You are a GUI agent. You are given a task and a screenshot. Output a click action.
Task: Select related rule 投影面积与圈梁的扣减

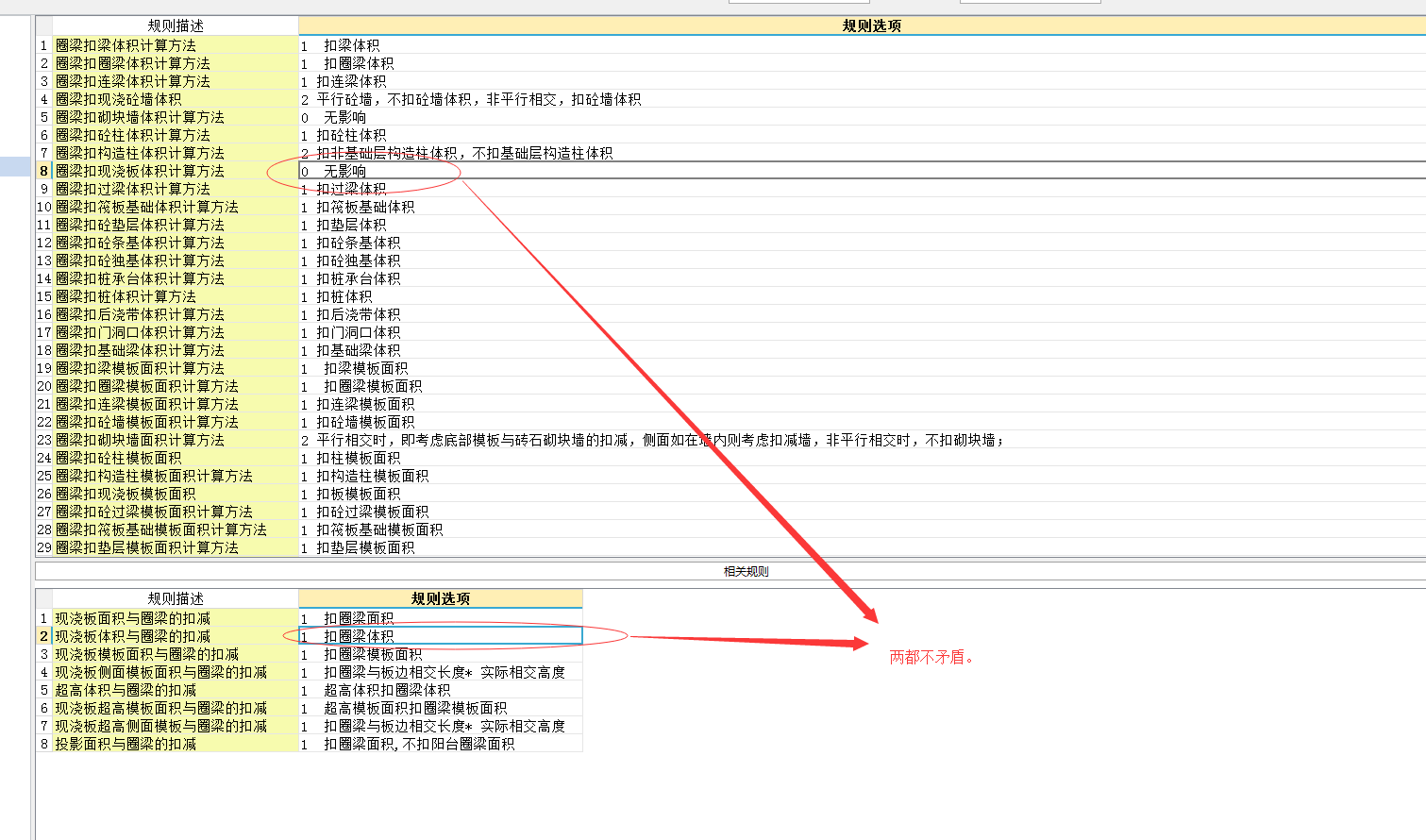(x=176, y=744)
